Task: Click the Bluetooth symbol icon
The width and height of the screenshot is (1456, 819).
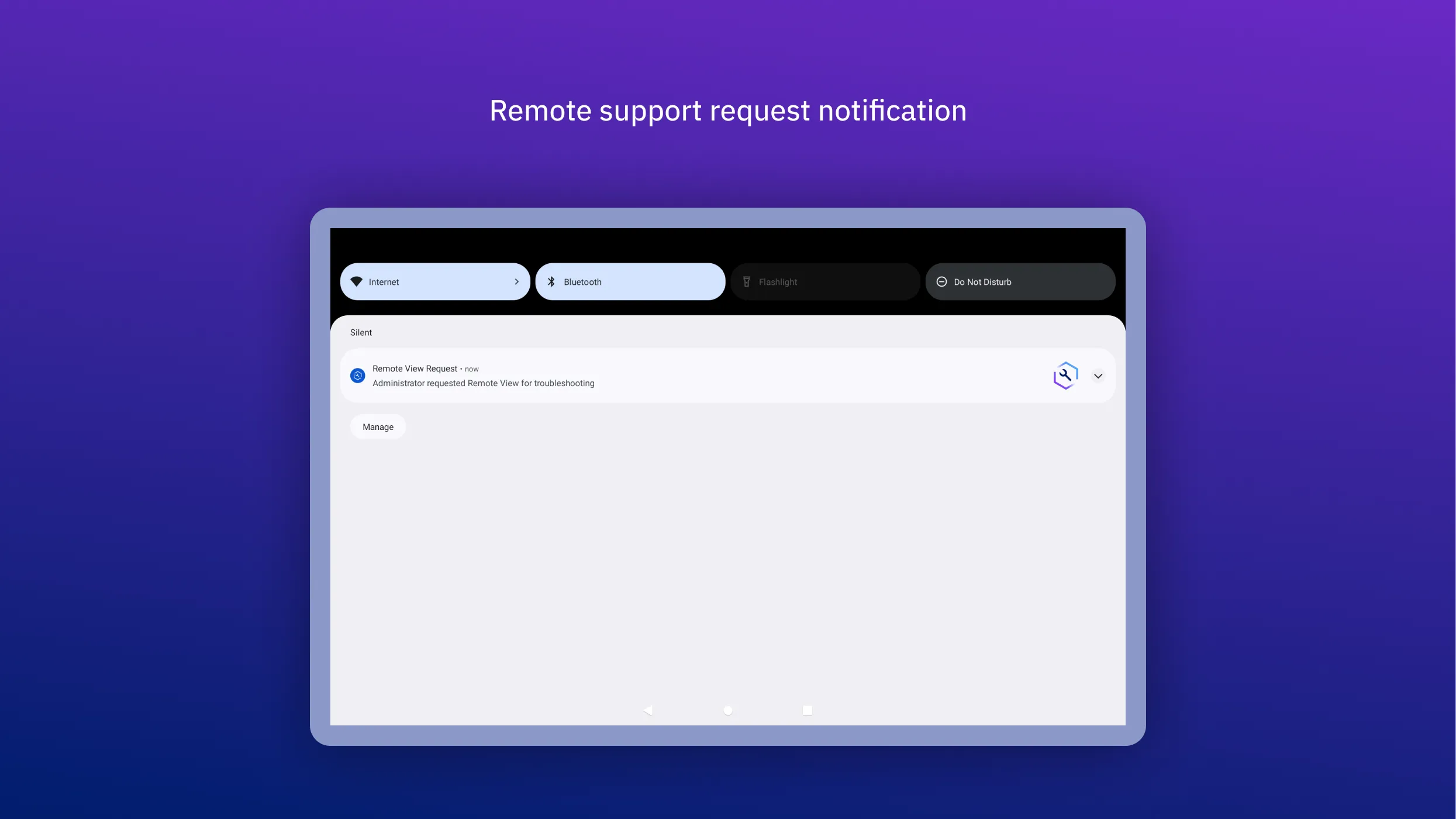Action: [551, 281]
